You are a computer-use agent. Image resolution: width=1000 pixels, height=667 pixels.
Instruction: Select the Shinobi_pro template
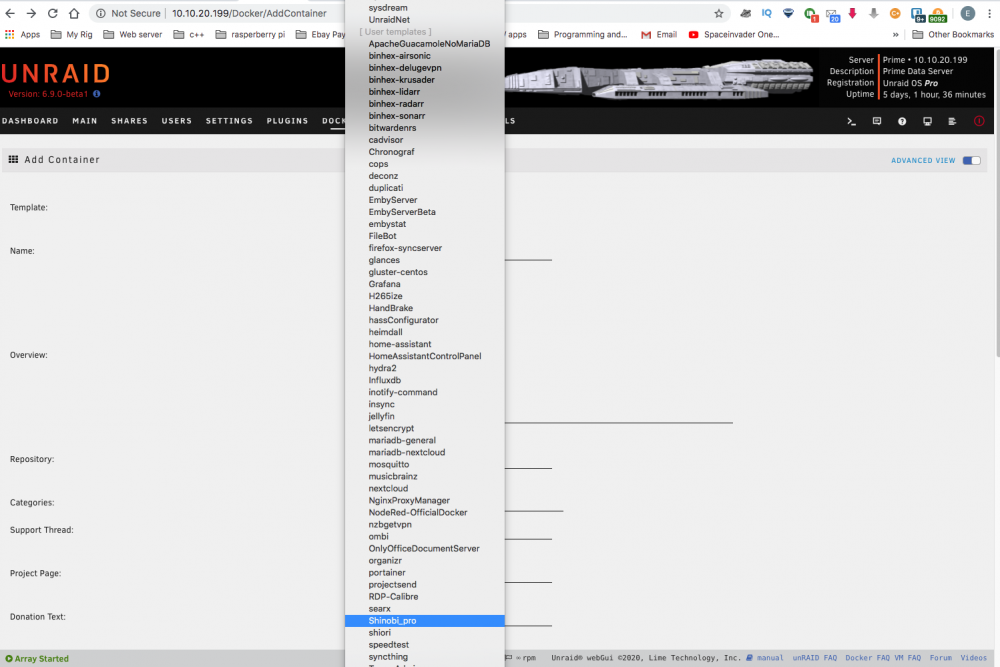[425, 620]
